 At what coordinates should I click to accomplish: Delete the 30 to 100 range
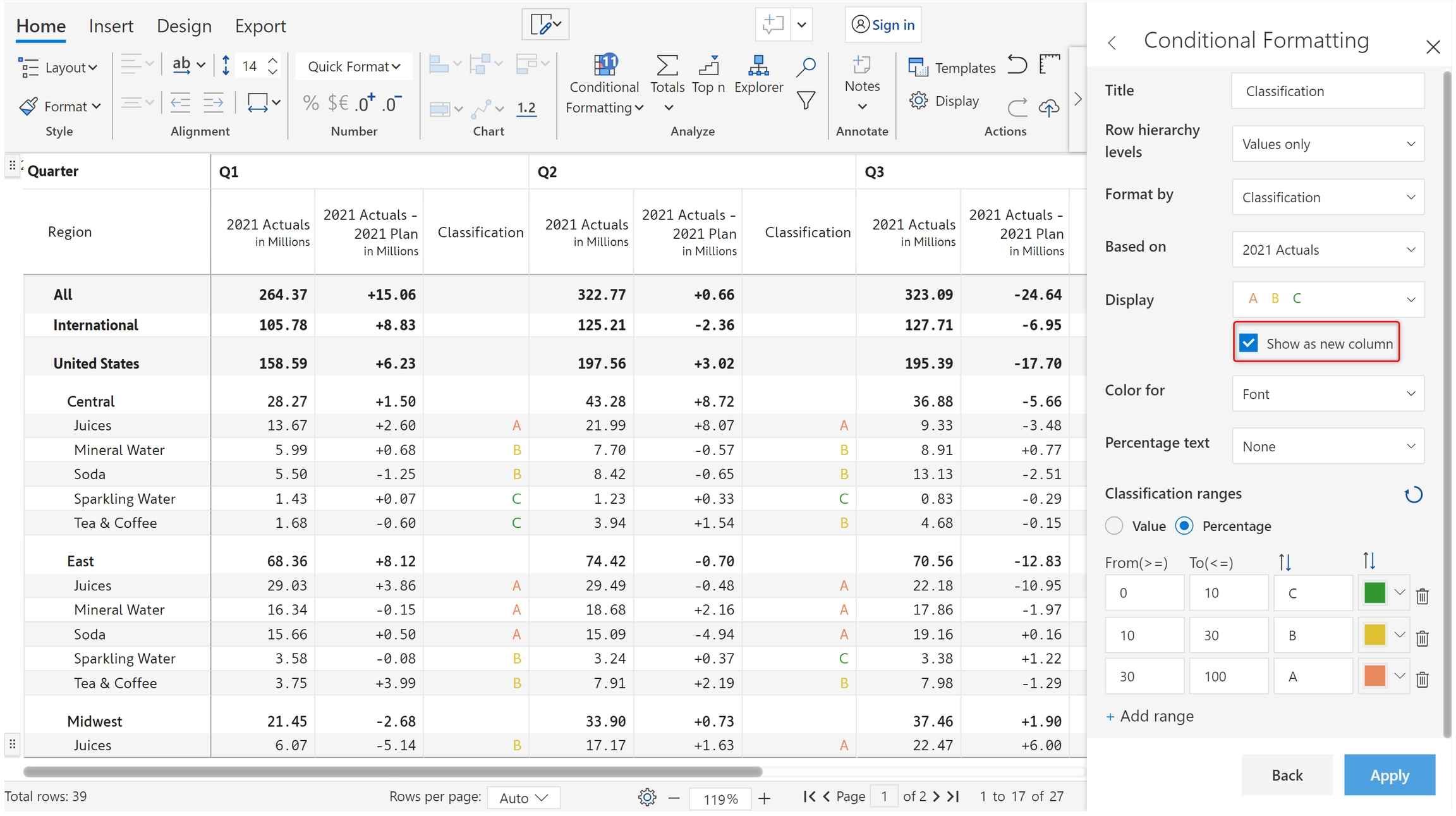coord(1422,679)
